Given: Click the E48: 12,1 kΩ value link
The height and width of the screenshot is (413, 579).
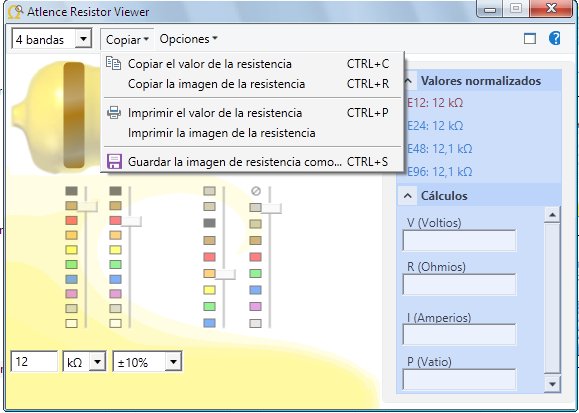Looking at the screenshot, I should 439,149.
